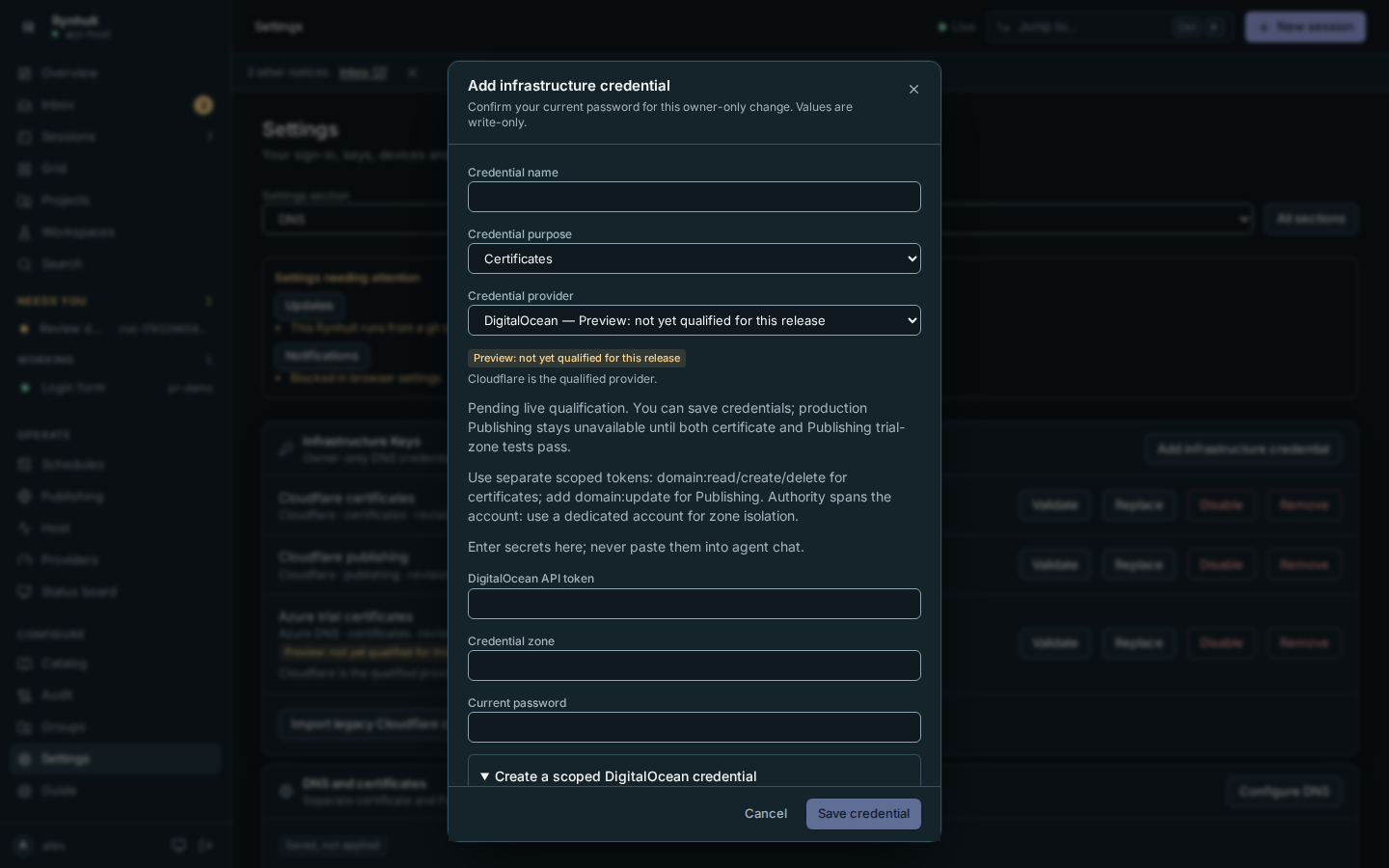Click the Workspaces icon in sidebar
1389x868 pixels.
pyautogui.click(x=25, y=232)
